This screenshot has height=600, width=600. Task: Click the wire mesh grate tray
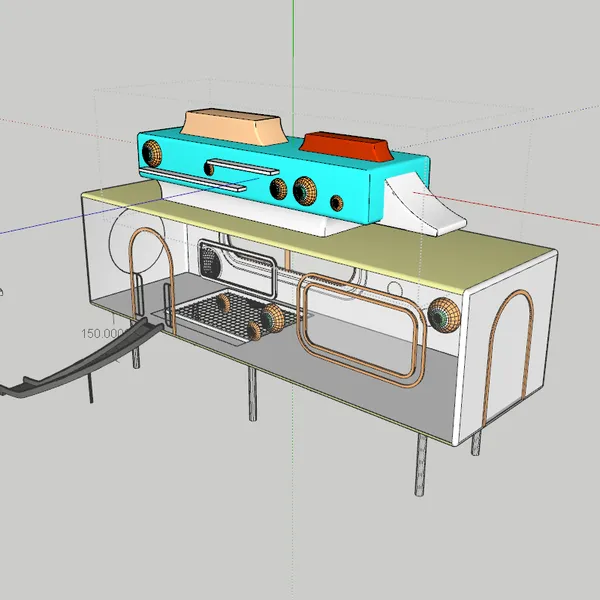pyautogui.click(x=232, y=315)
